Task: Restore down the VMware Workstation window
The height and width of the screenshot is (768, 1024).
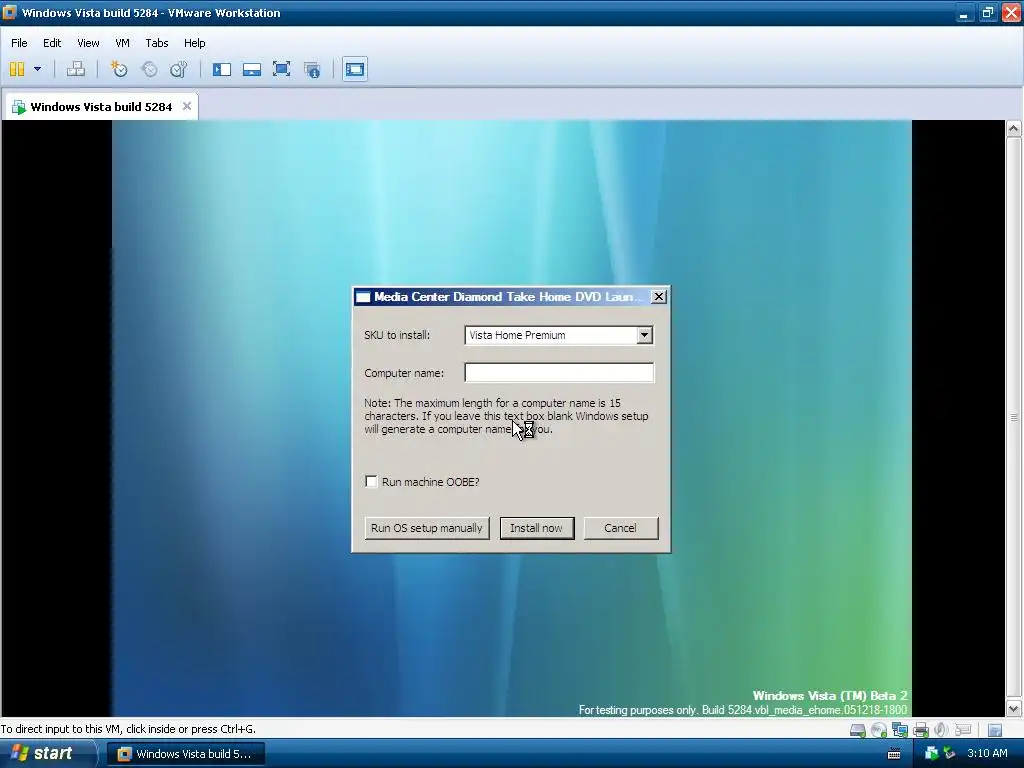Action: point(987,13)
